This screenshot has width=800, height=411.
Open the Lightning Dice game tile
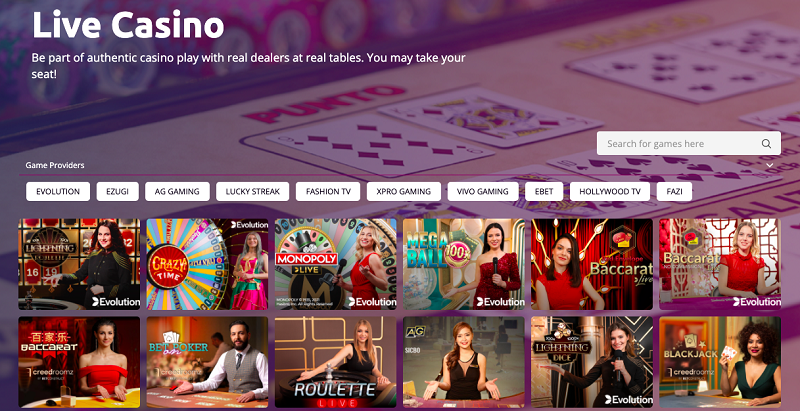[x=592, y=362]
